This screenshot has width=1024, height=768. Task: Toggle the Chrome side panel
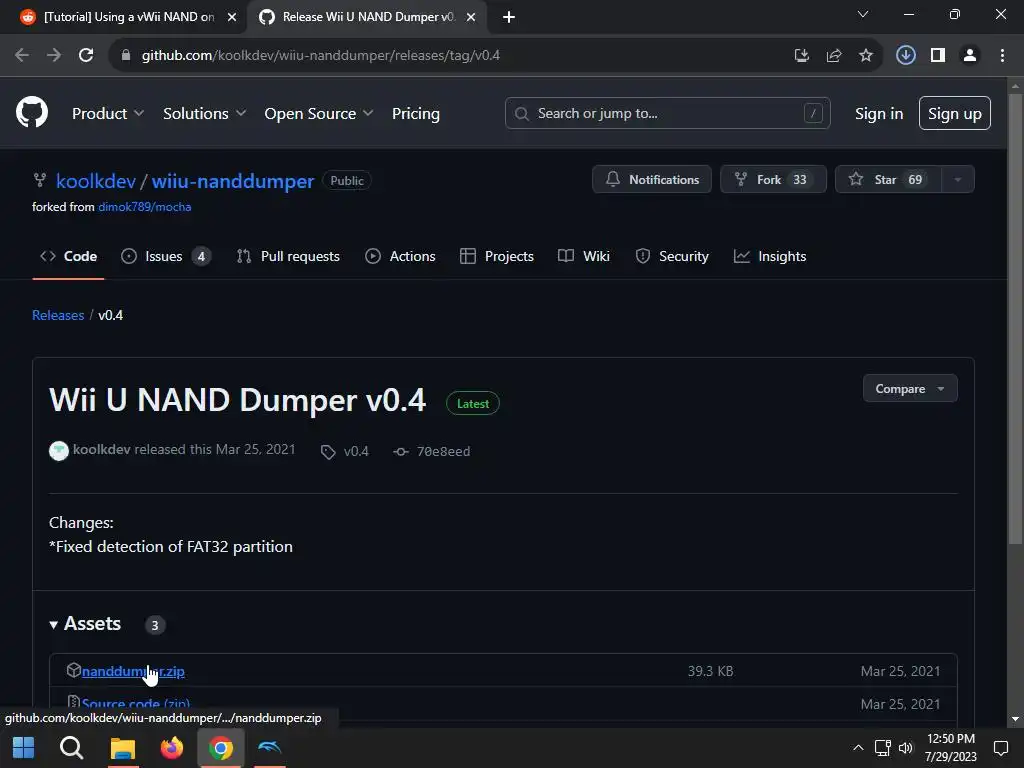coord(938,56)
